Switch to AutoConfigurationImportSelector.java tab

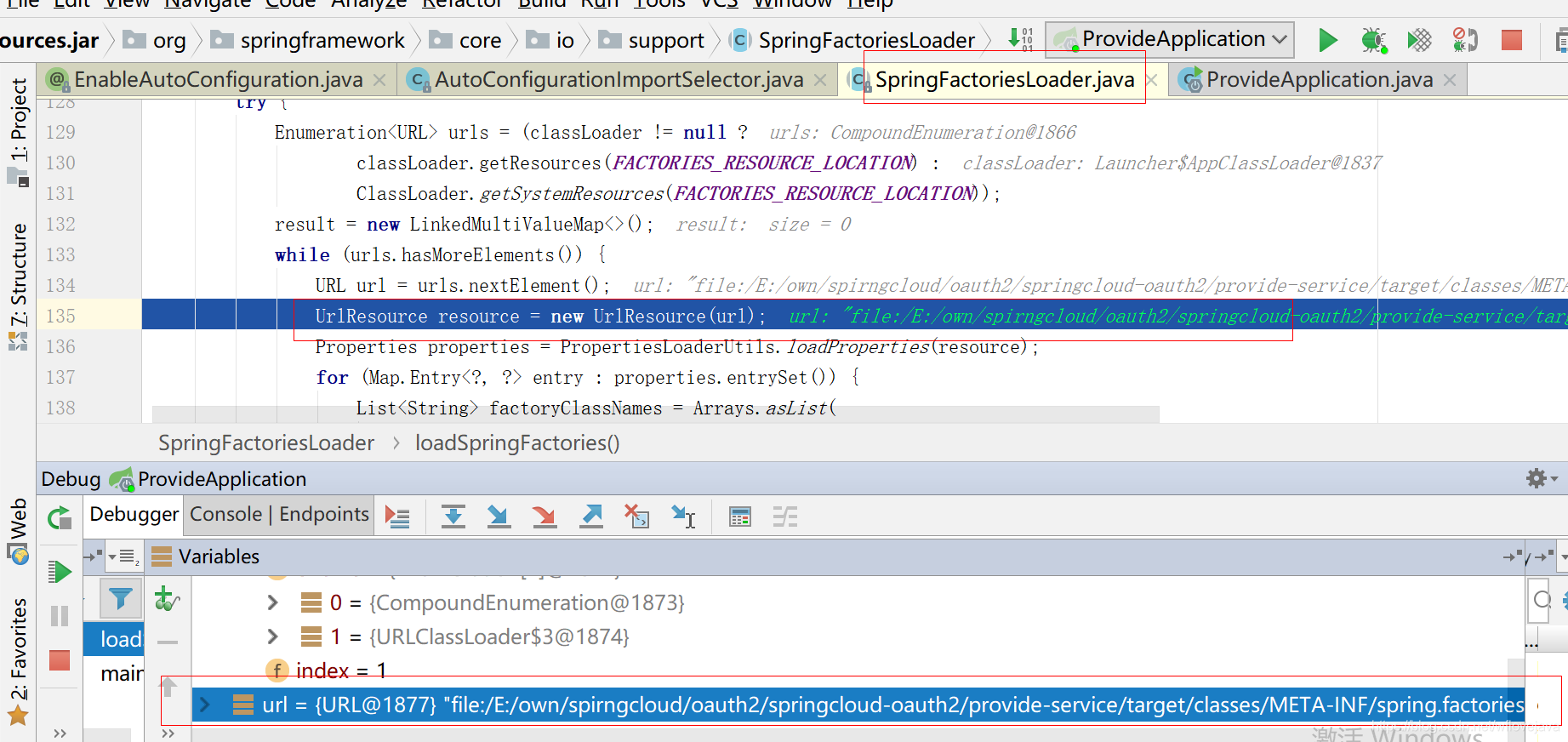(619, 80)
